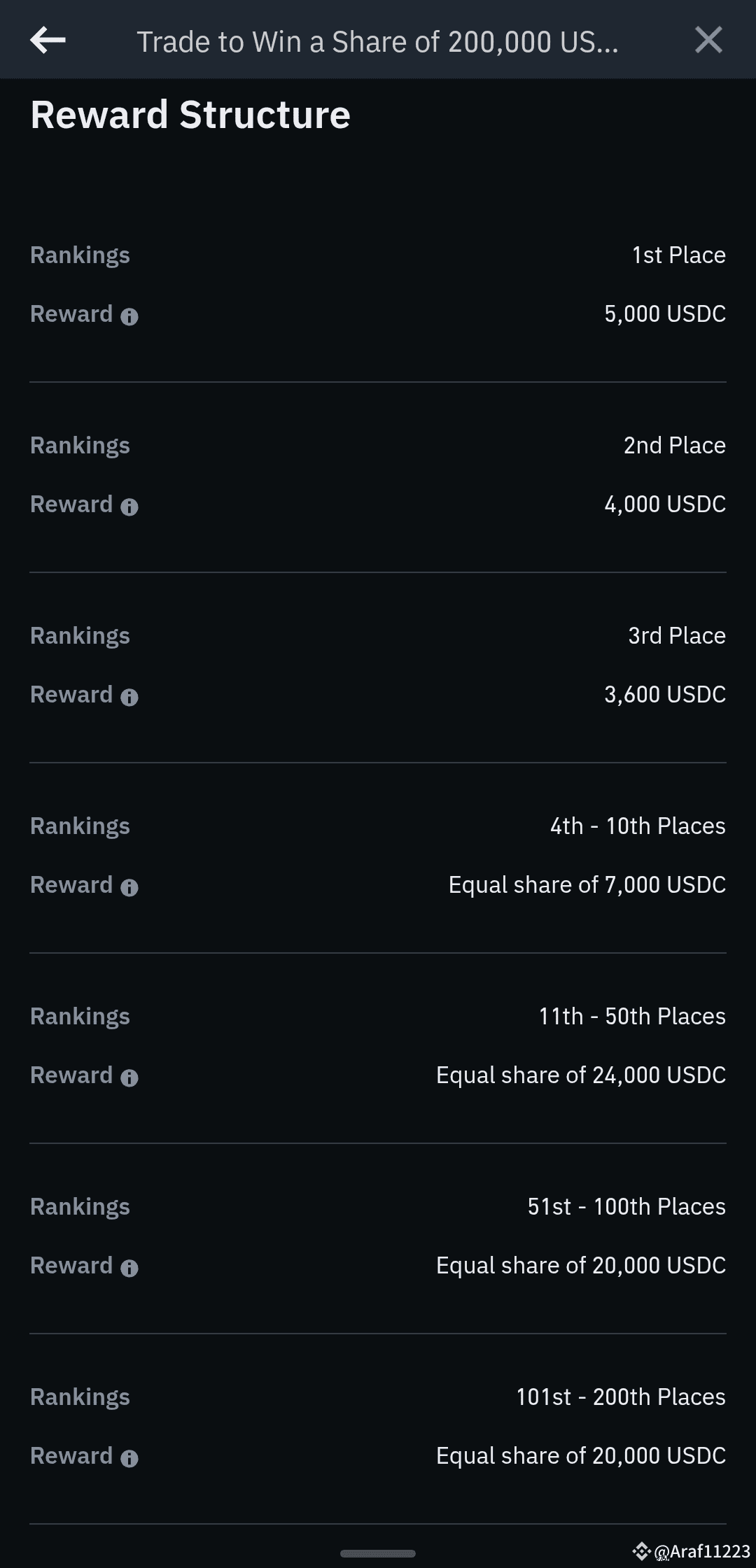
Task: Tap the 101st - 200th Places ranking
Action: [620, 1397]
